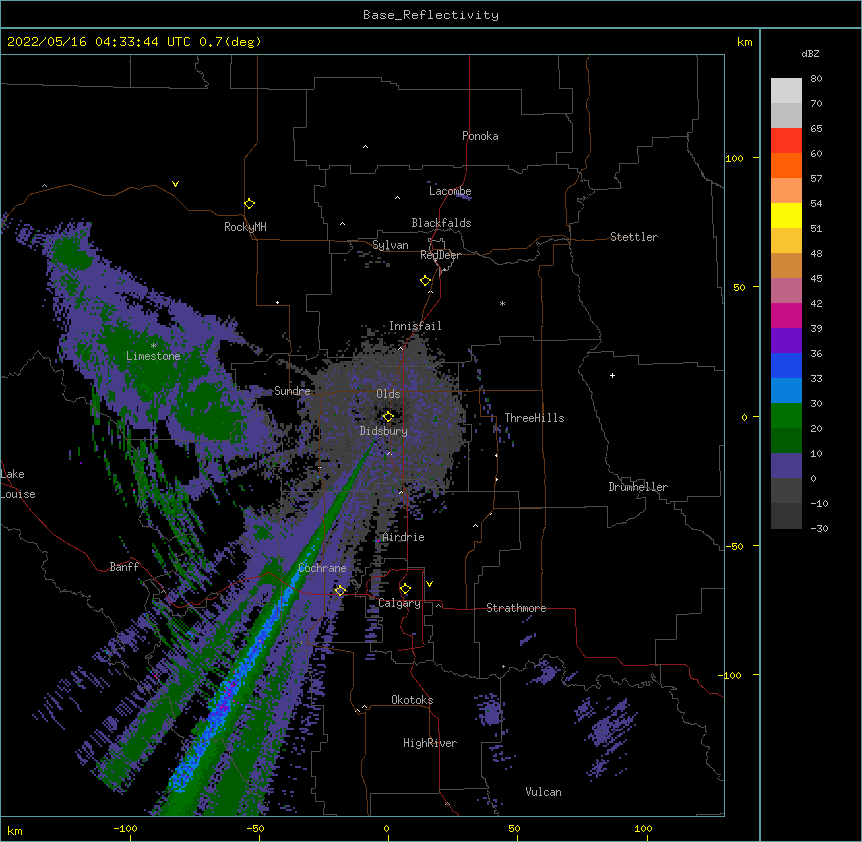862x842 pixels.
Task: Click the ThreeHills label
Action: (x=534, y=418)
